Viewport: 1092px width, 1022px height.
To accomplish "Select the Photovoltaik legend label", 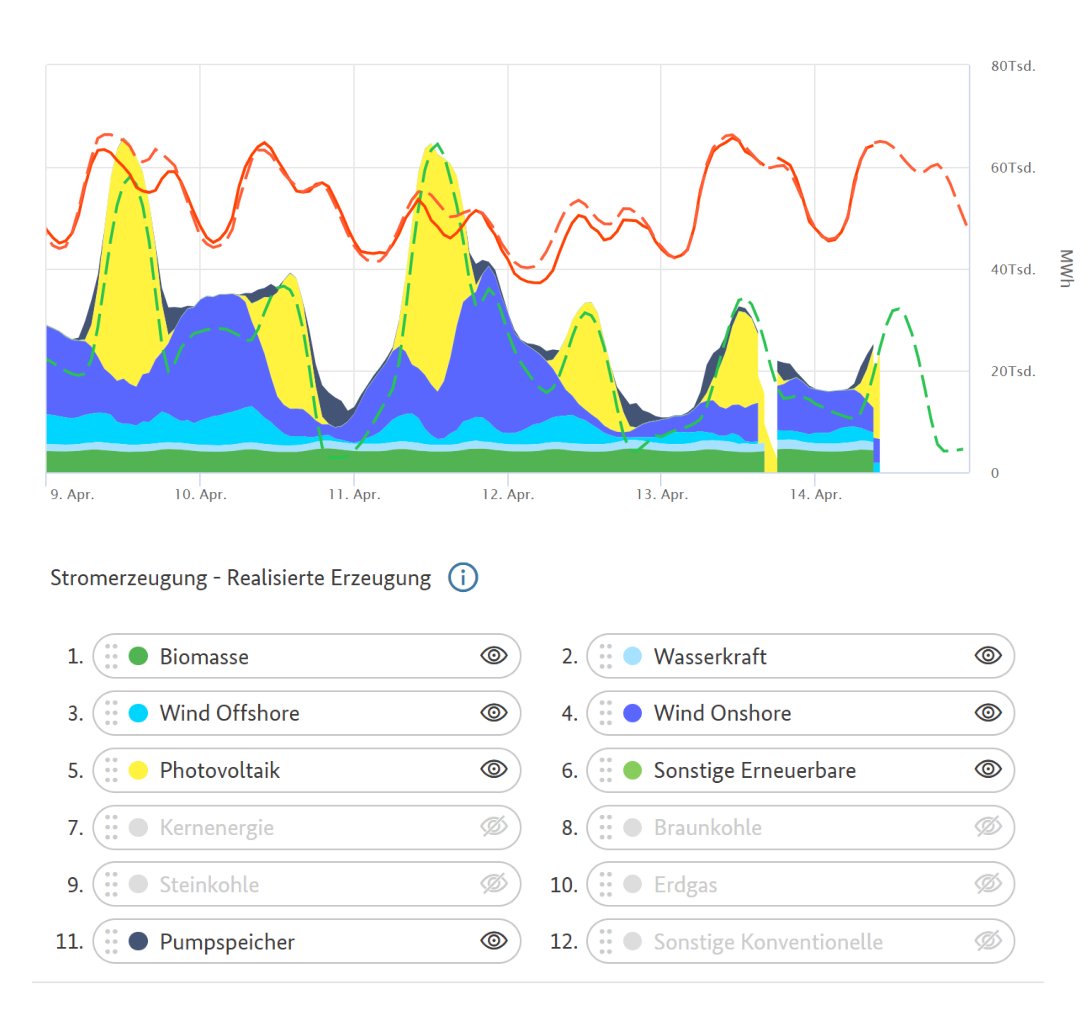I will [x=219, y=771].
